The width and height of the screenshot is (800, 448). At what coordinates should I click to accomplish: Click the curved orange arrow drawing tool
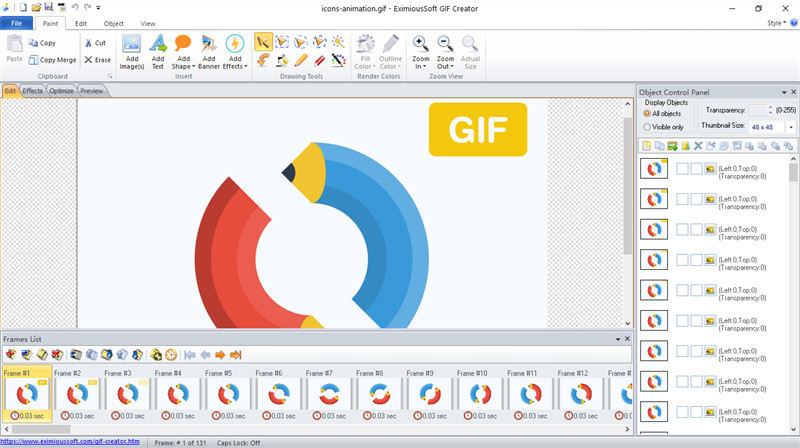pos(263,60)
